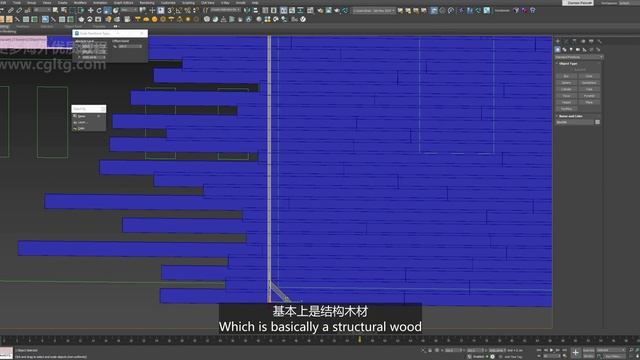Click the Plane primitive button
The image size is (640, 360).
click(589, 102)
